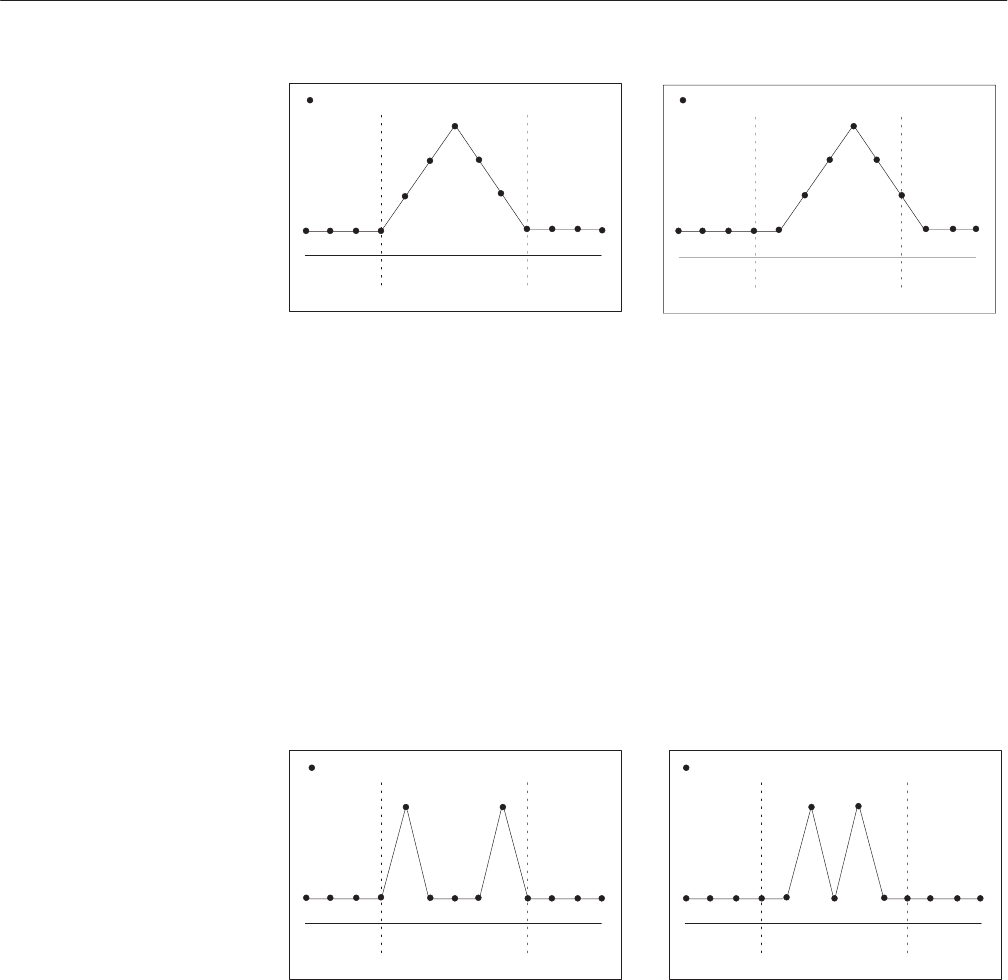
Task: Select the first peak in the bottom-left graph
Action: (x=406, y=806)
